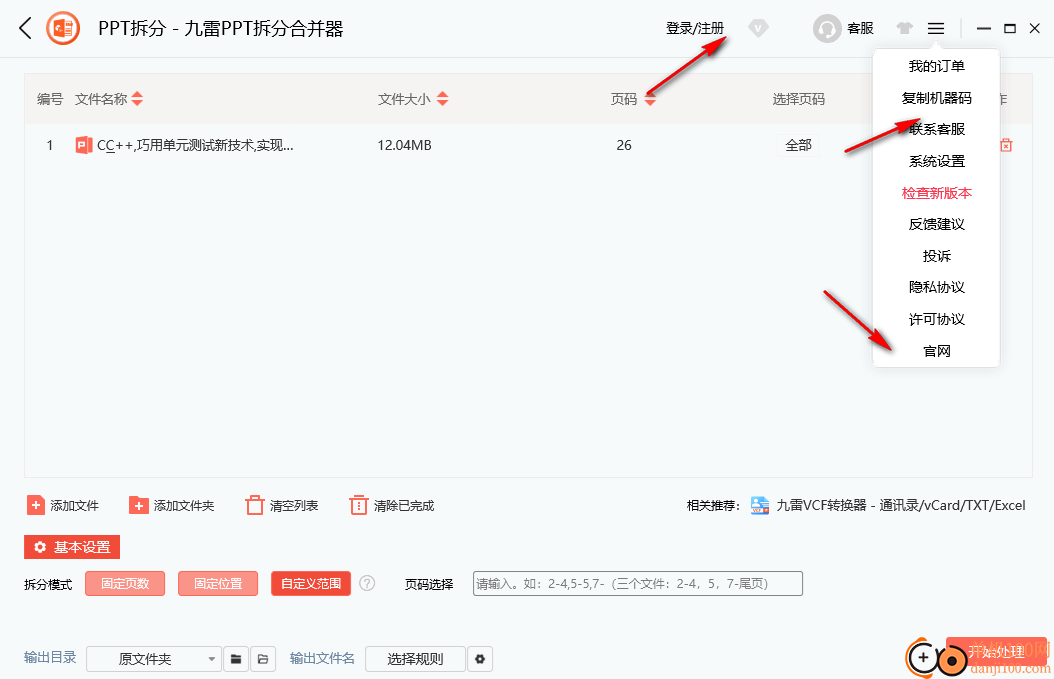Image resolution: width=1054 pixels, height=679 pixels.
Task: Click the 12.04MB file size cell
Action: [404, 145]
